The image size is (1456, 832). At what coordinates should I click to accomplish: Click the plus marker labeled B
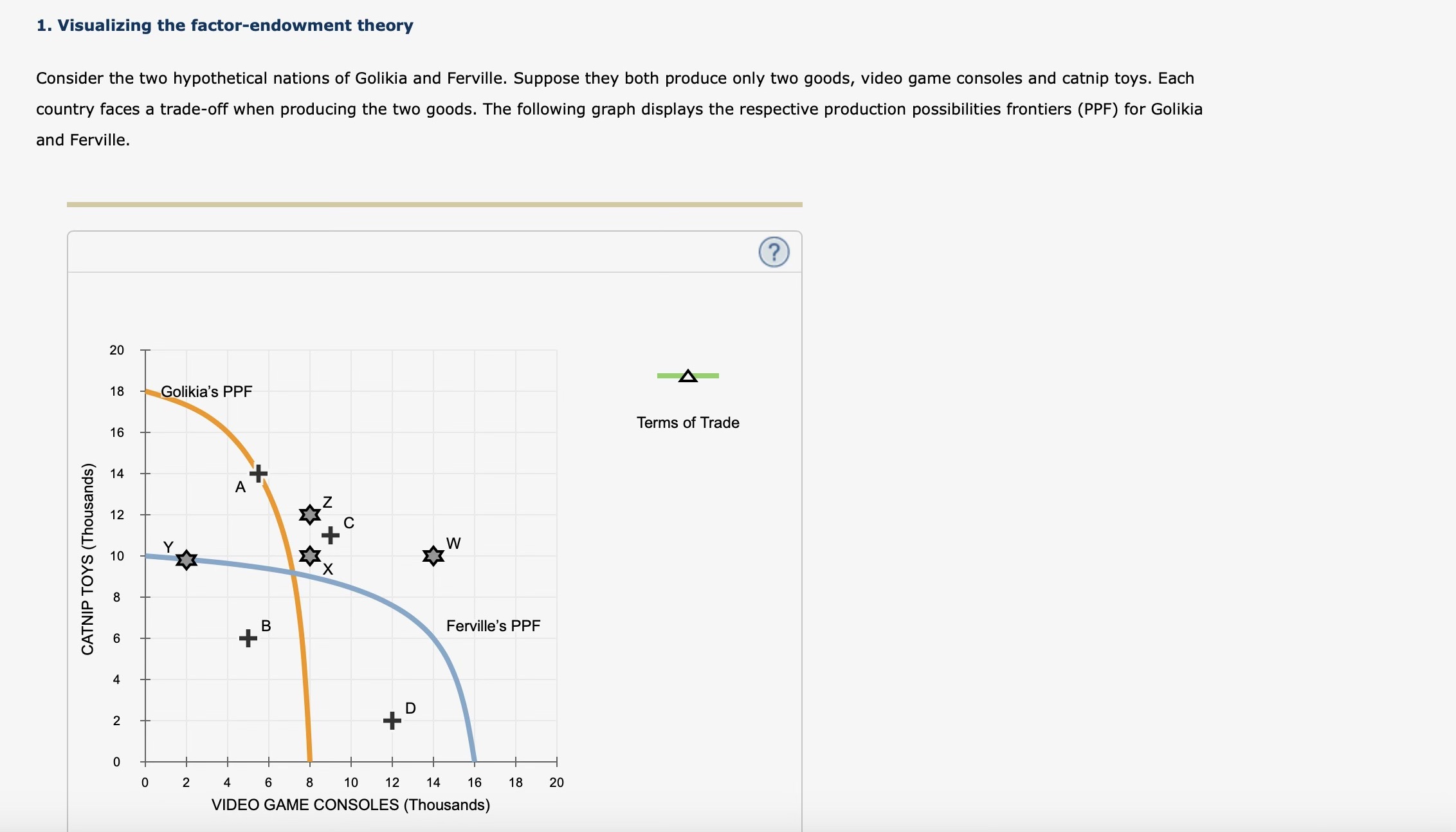[248, 637]
